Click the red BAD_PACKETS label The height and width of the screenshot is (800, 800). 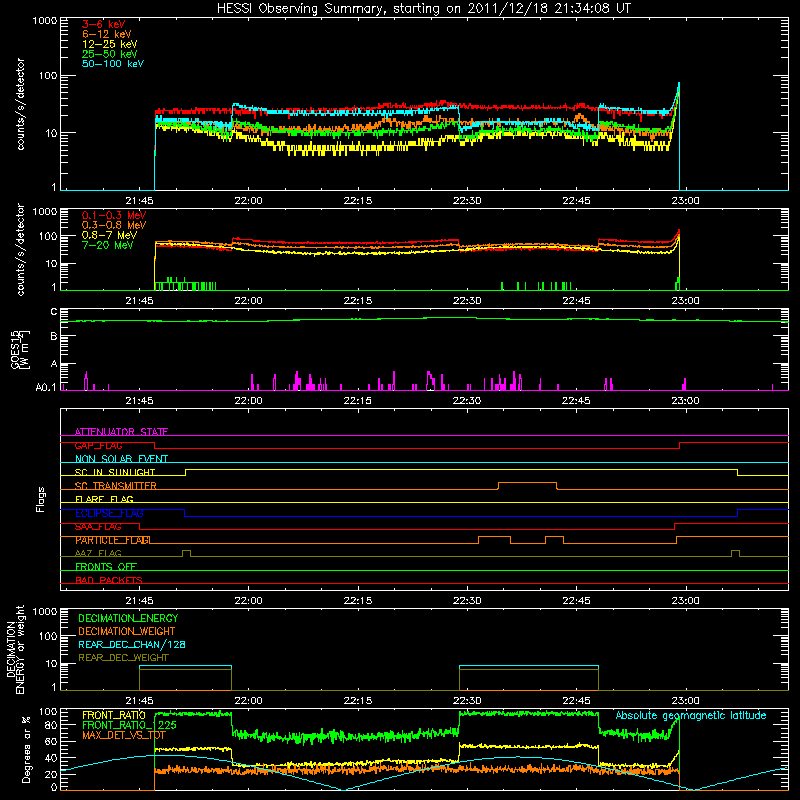pos(109,580)
